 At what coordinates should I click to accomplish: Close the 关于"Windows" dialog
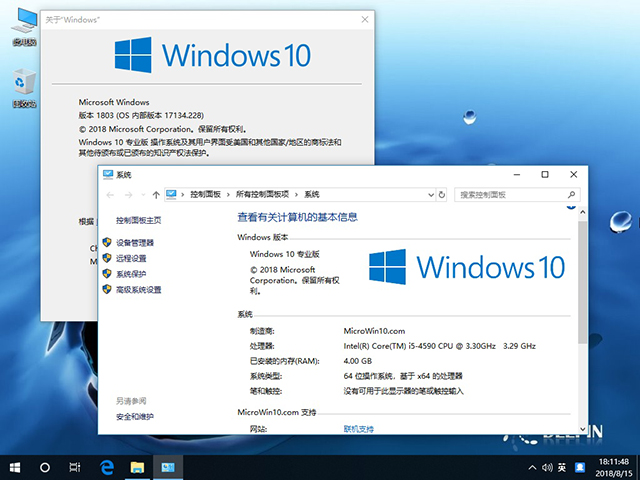tap(365, 20)
